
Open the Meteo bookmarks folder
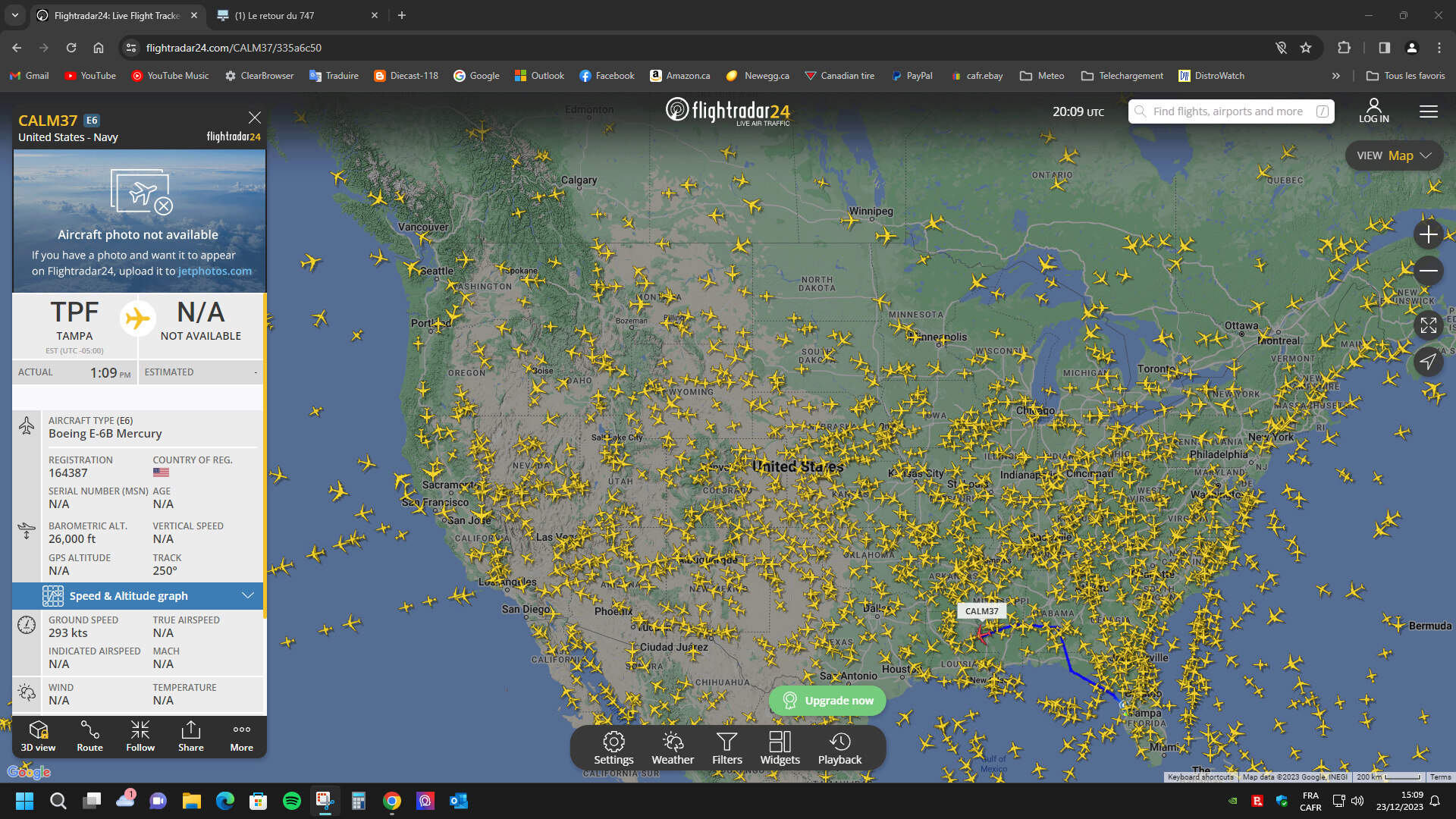(x=1042, y=76)
